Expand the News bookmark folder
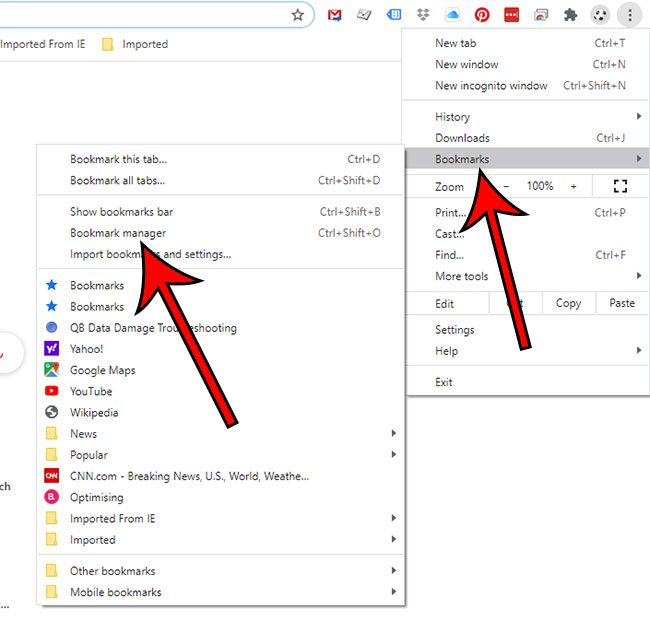The image size is (650, 633). coord(83,434)
